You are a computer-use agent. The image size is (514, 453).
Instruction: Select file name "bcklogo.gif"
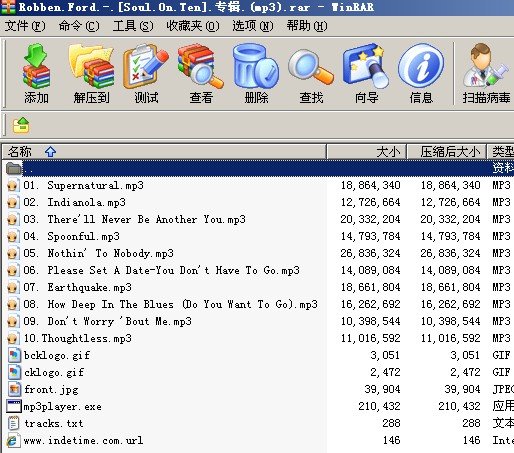[57, 355]
